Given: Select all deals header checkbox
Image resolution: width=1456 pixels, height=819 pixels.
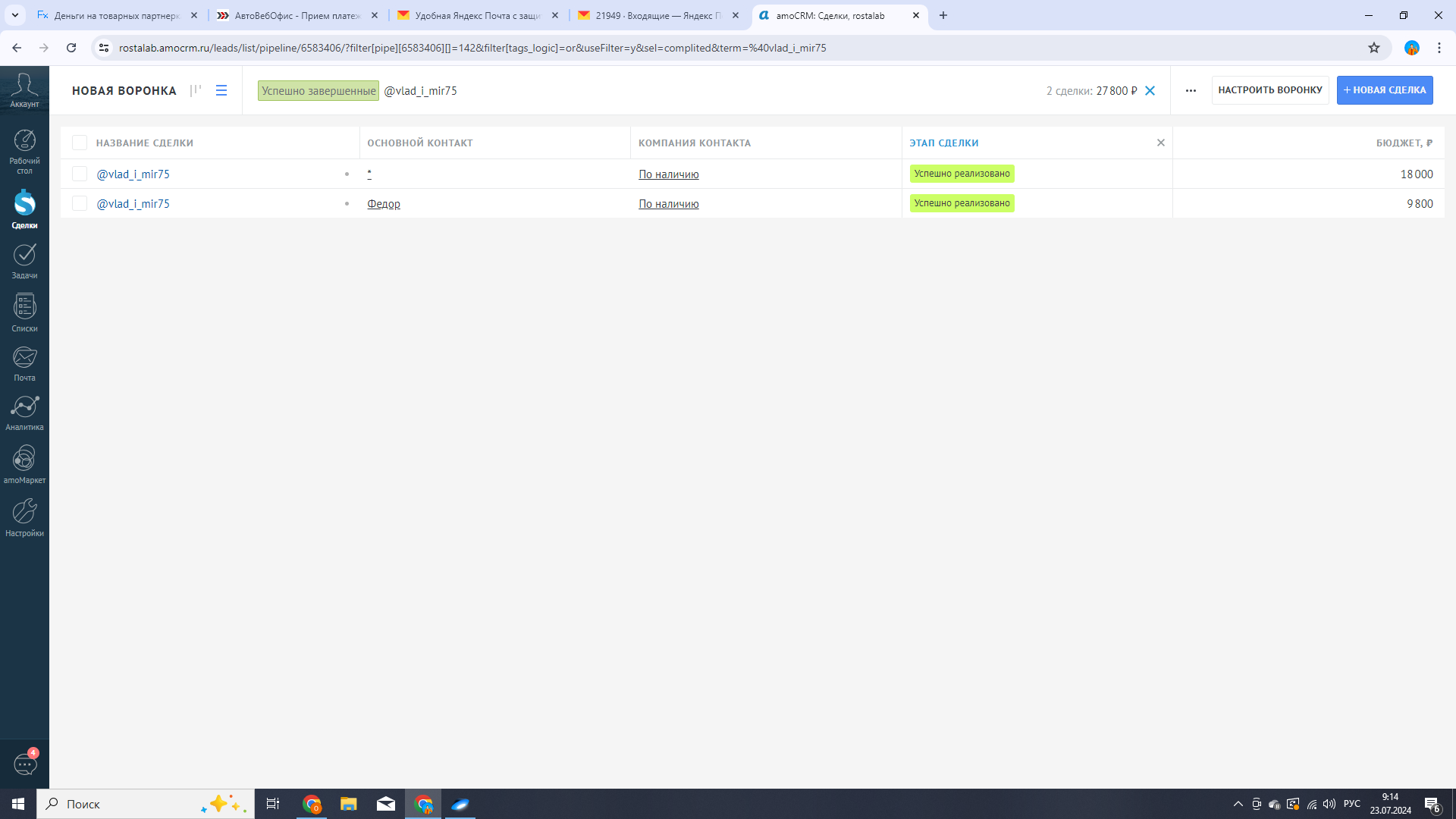Looking at the screenshot, I should tap(79, 143).
